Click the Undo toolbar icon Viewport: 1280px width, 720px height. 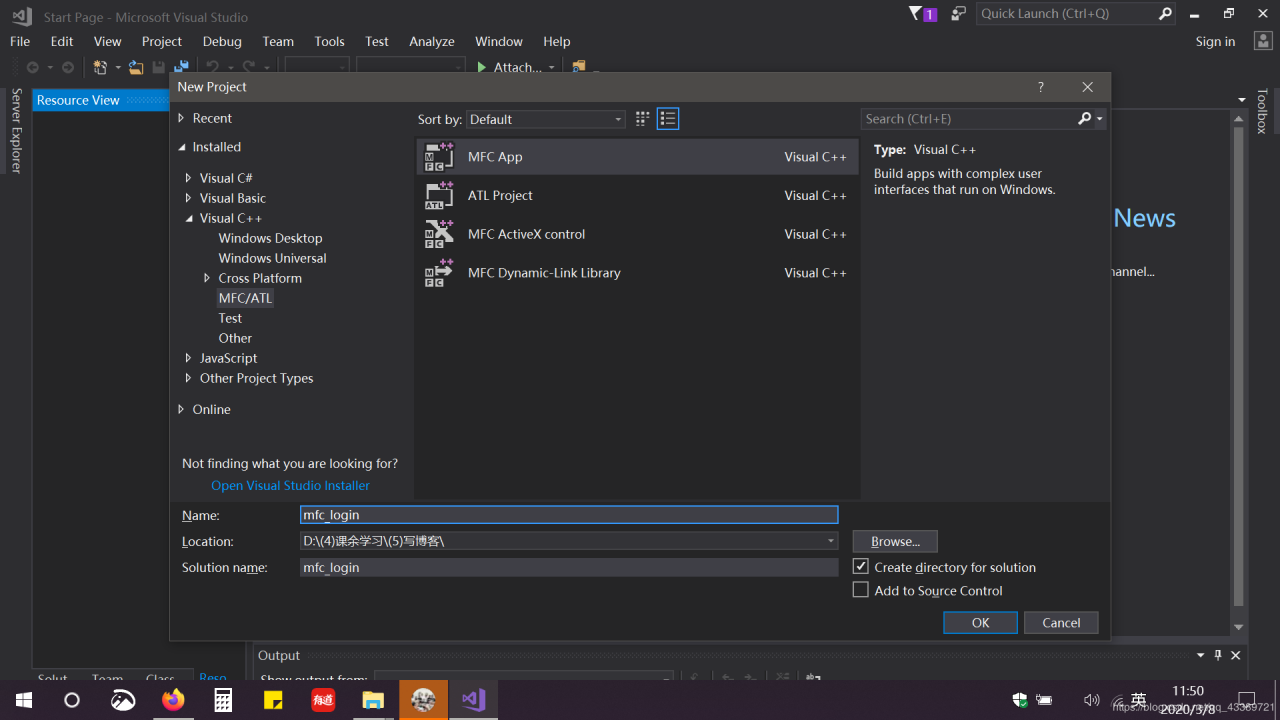(212, 67)
